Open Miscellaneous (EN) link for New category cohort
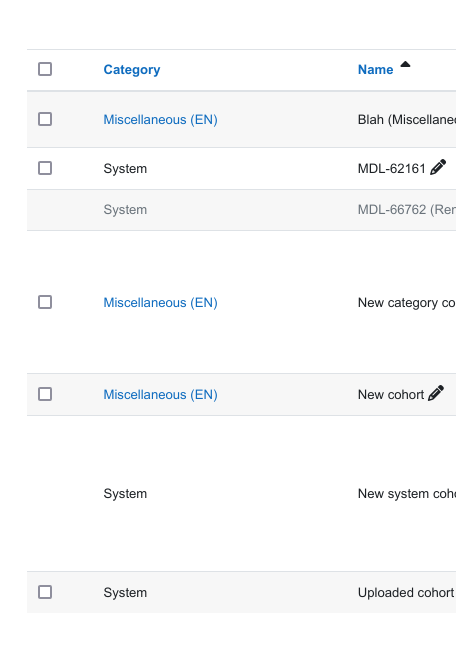The height and width of the screenshot is (662, 456). pyautogui.click(x=160, y=303)
